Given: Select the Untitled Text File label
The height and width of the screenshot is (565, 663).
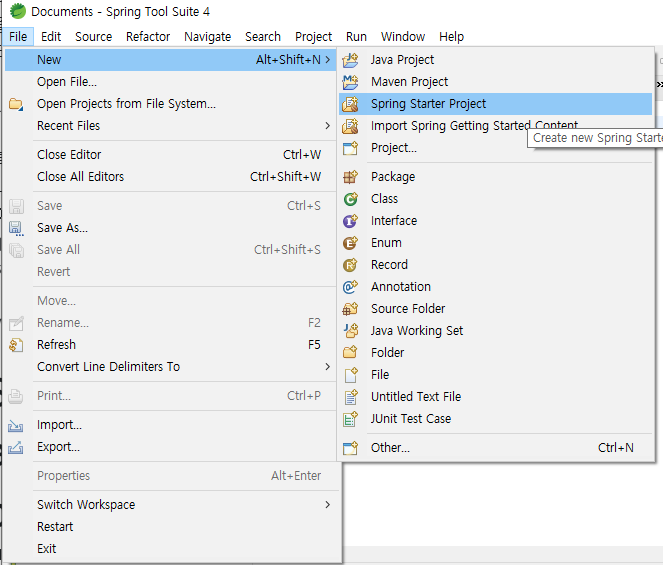Looking at the screenshot, I should pos(416,397).
